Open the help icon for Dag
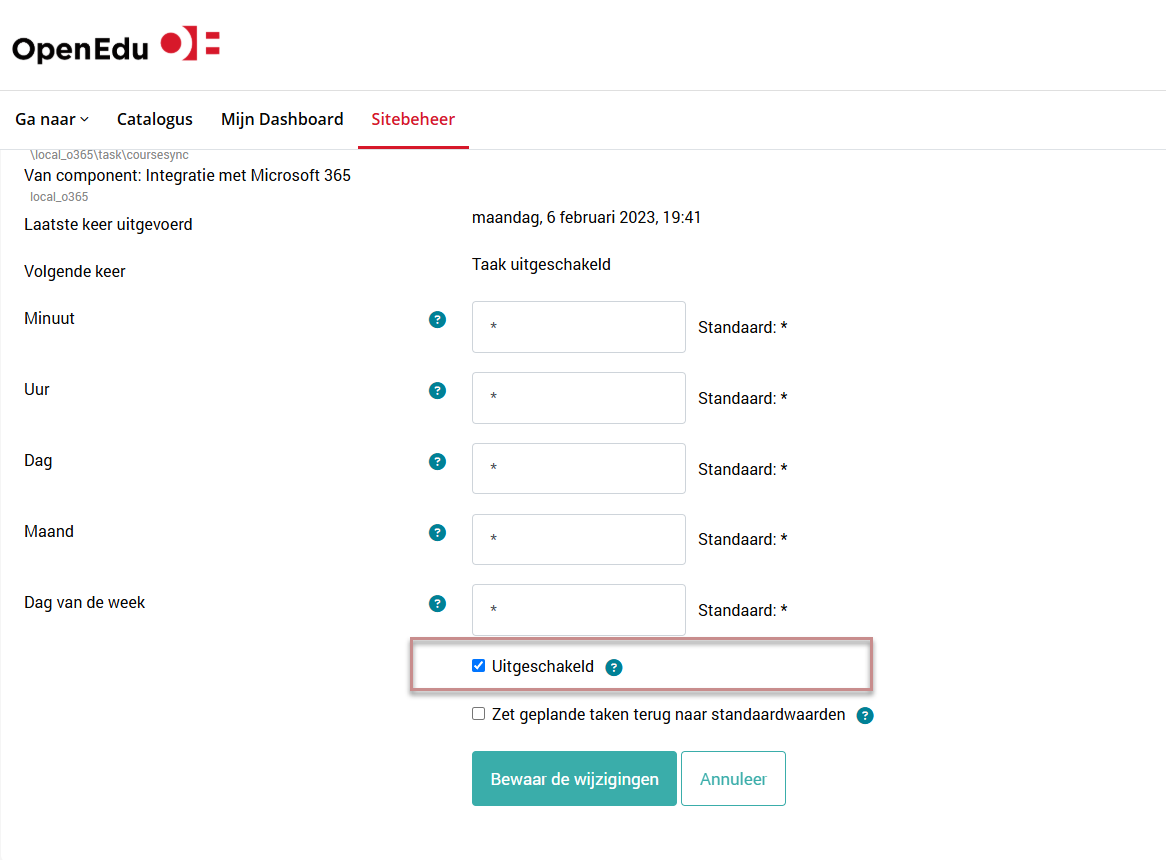Image resolution: width=1166 pixels, height=860 pixels. (x=437, y=462)
